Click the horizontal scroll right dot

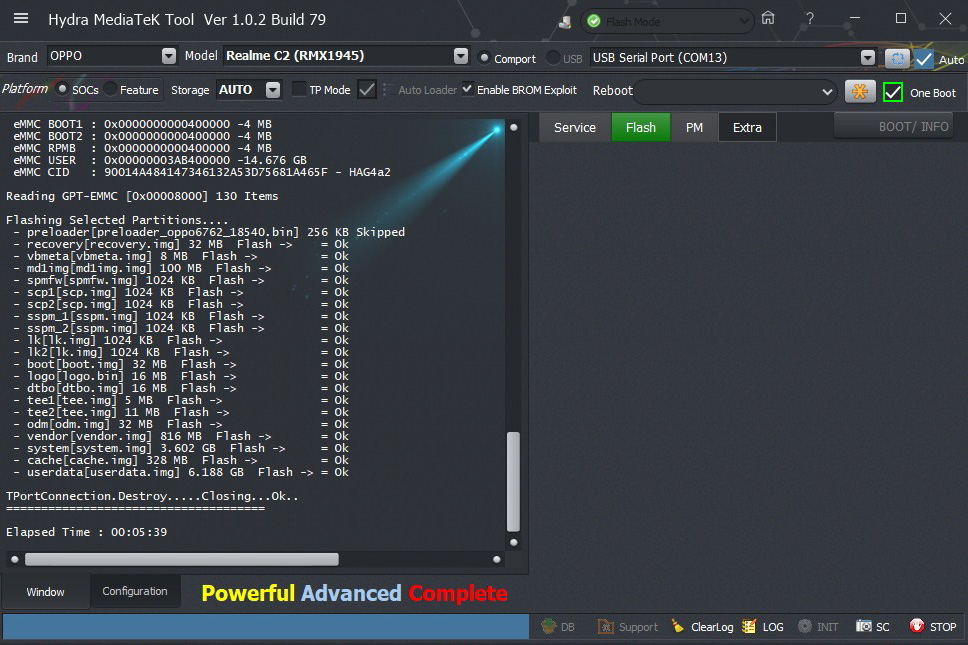point(497,559)
